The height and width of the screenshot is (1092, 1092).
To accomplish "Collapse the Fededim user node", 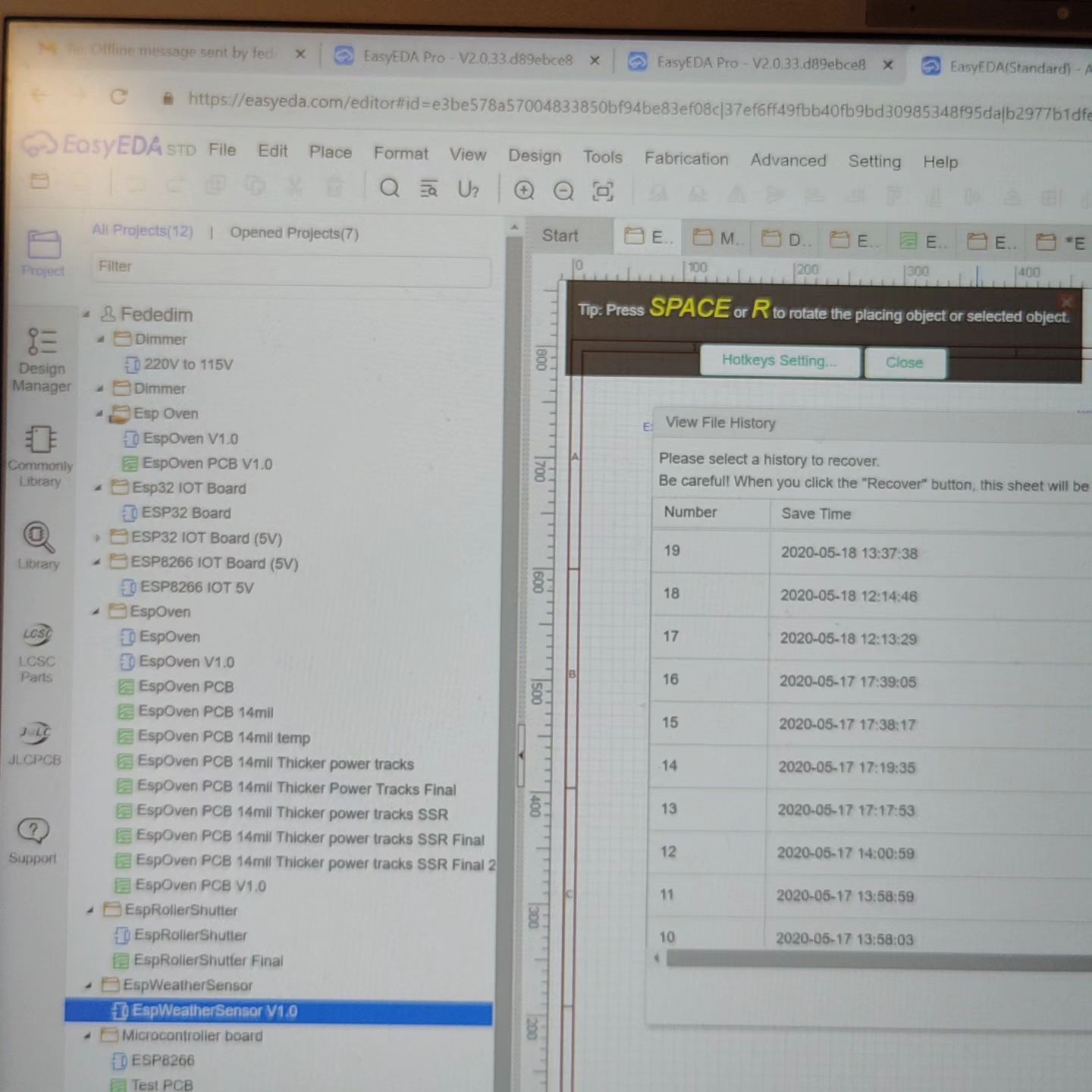I will click(x=86, y=314).
